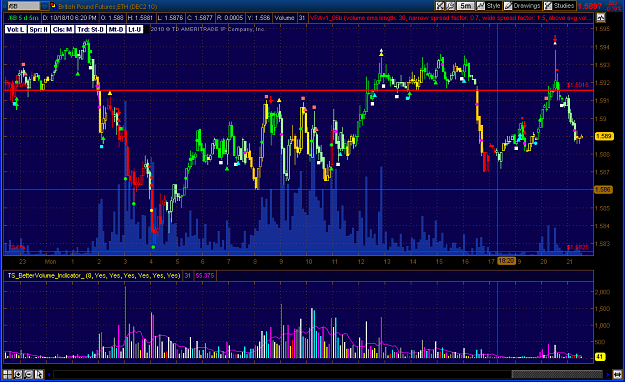Open the 5m timeframe selector
Screen dimensions: 625x382
(x=465, y=6)
